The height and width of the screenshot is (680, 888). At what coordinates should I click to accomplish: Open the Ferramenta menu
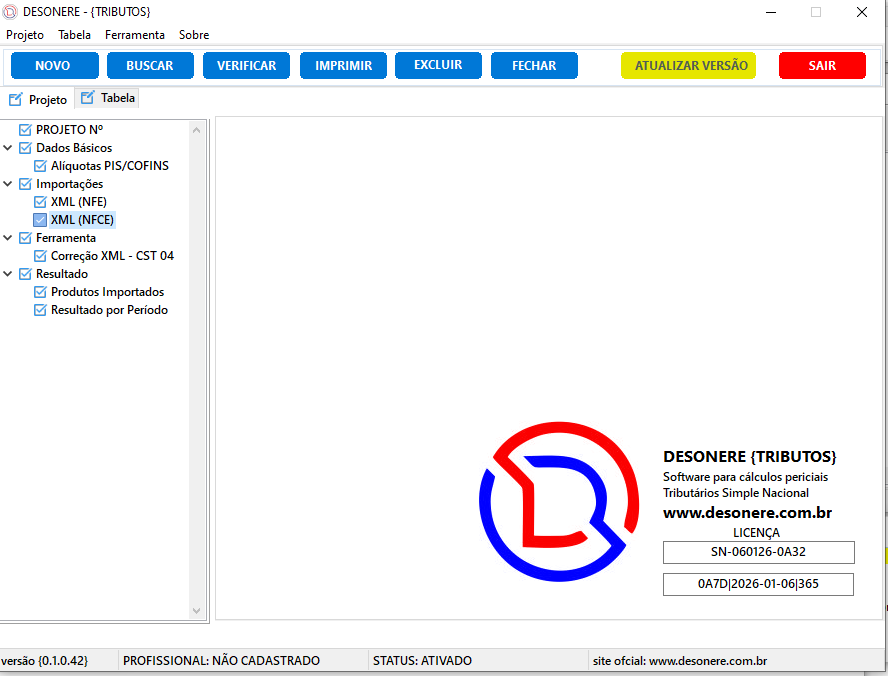click(x=135, y=35)
